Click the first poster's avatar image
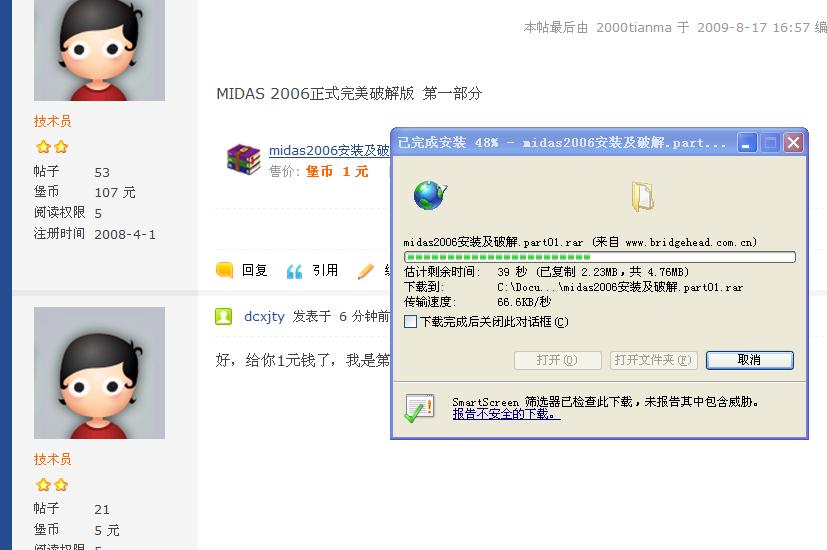 pyautogui.click(x=99, y=50)
